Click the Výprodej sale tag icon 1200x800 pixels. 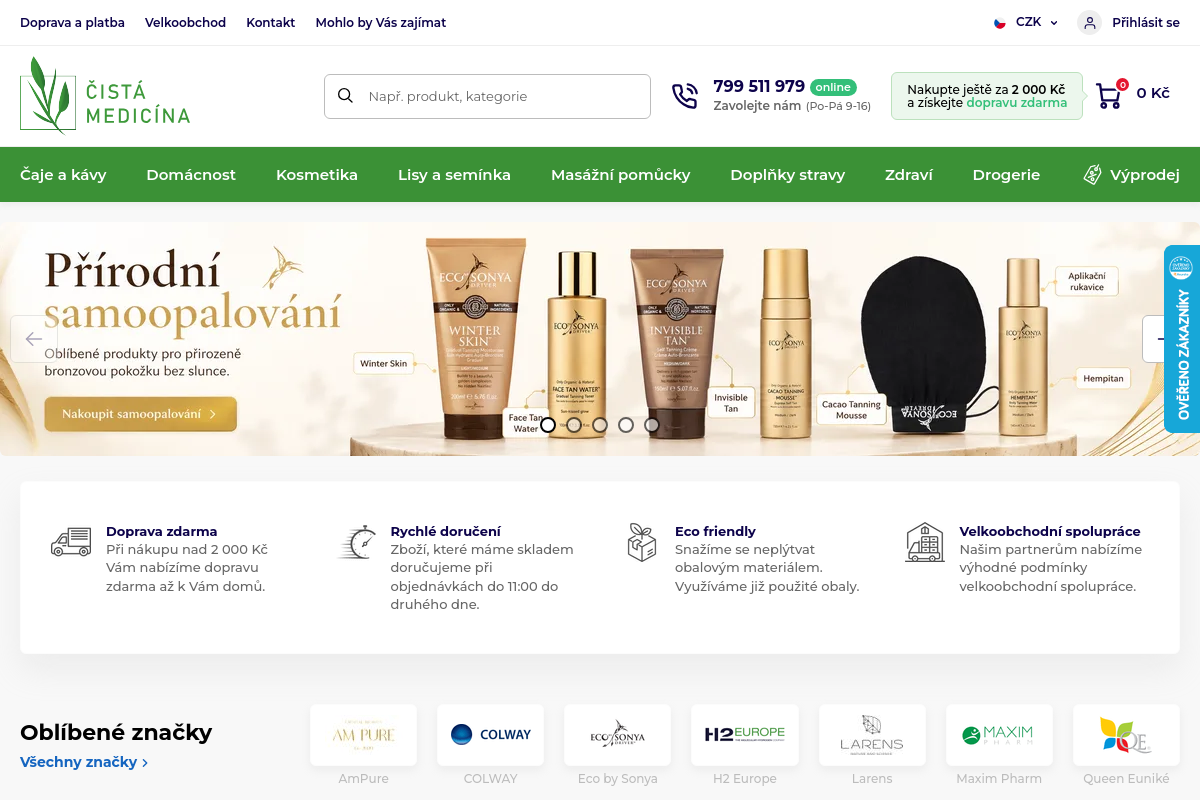[1093, 174]
